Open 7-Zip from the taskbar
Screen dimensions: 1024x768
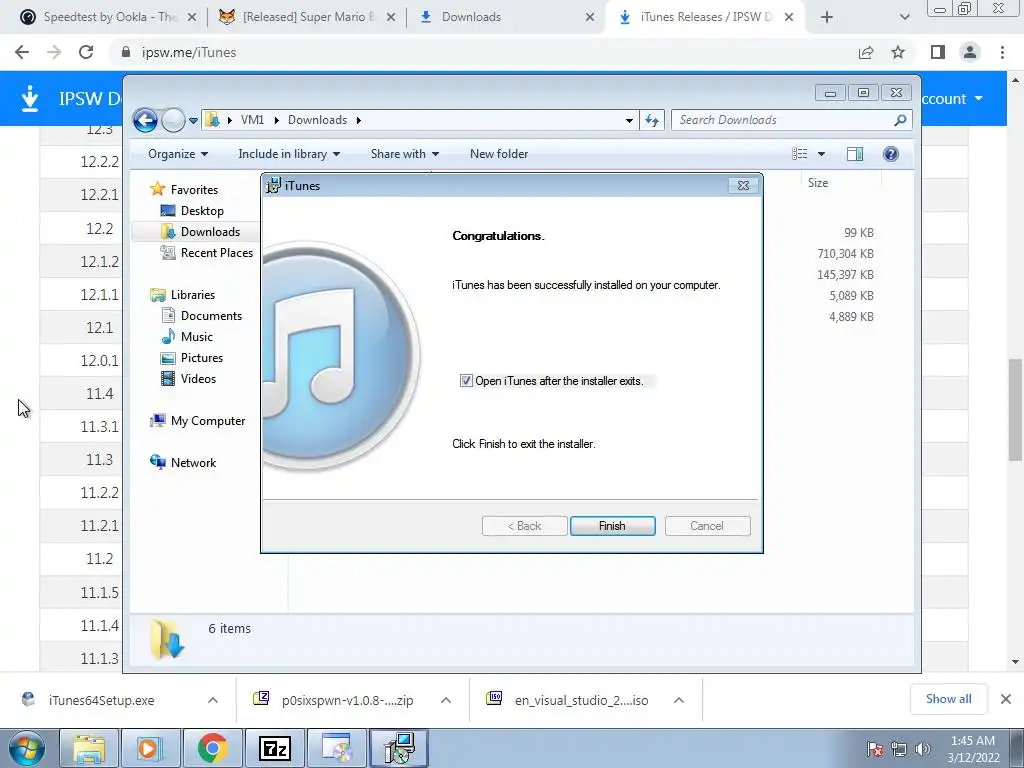pyautogui.click(x=274, y=748)
